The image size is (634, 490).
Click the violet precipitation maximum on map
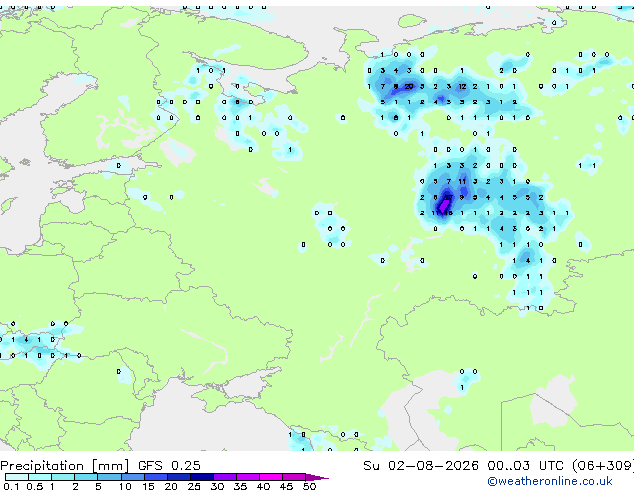(444, 206)
